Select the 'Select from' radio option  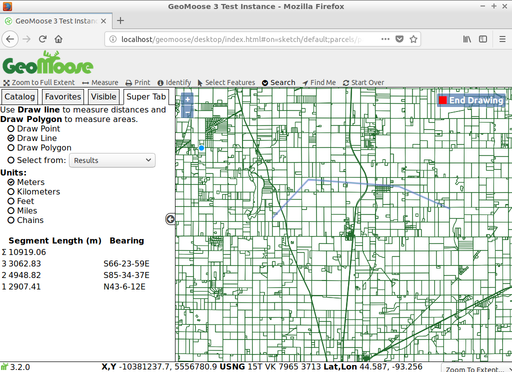[x=11, y=160]
